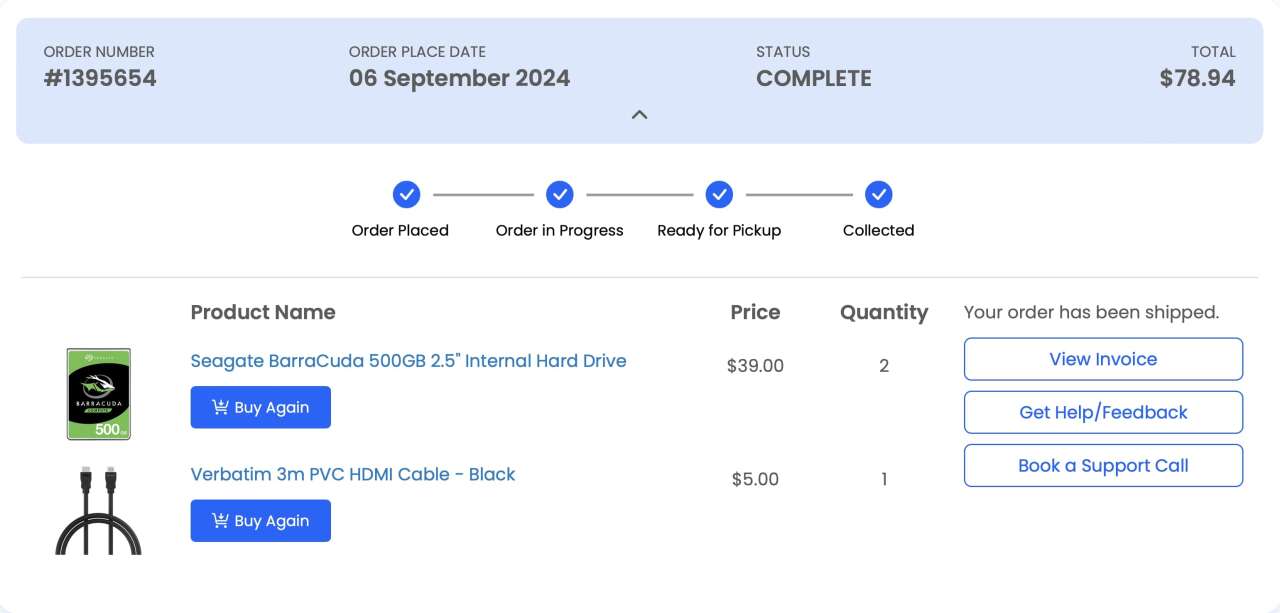1280x613 pixels.
Task: Click the order date 06 September 2024
Action: (459, 78)
